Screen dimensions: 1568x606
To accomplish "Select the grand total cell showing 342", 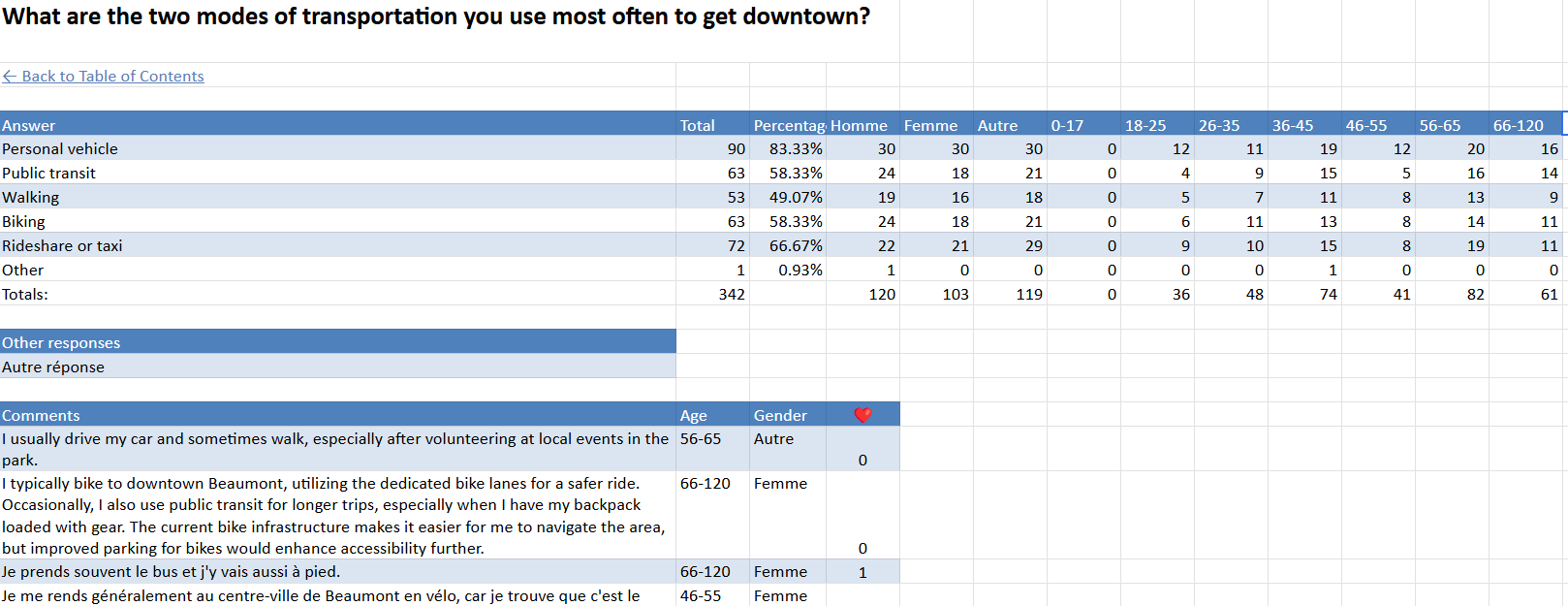I will click(x=731, y=295).
